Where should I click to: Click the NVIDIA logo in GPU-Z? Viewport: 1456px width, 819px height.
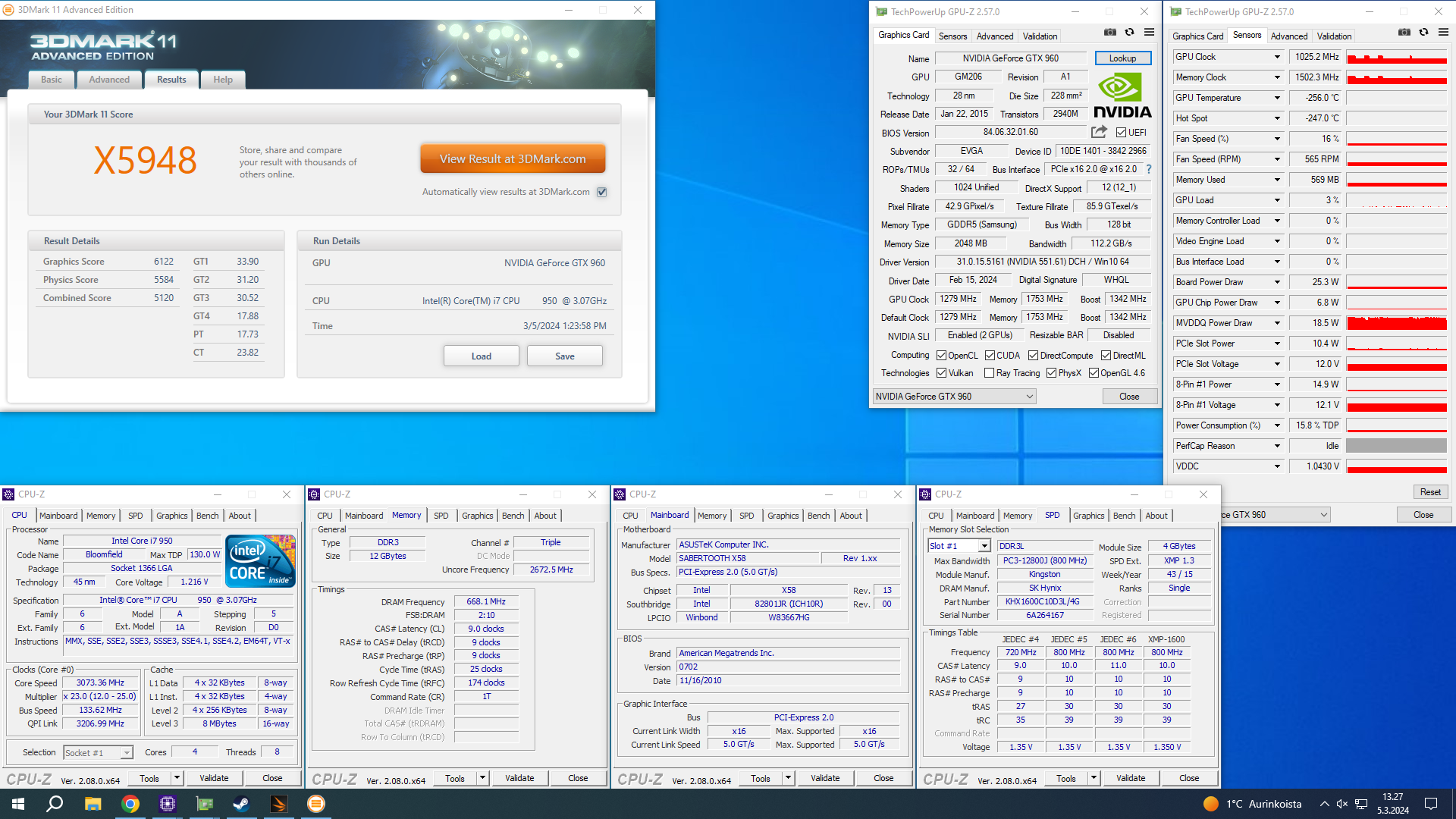click(1122, 95)
